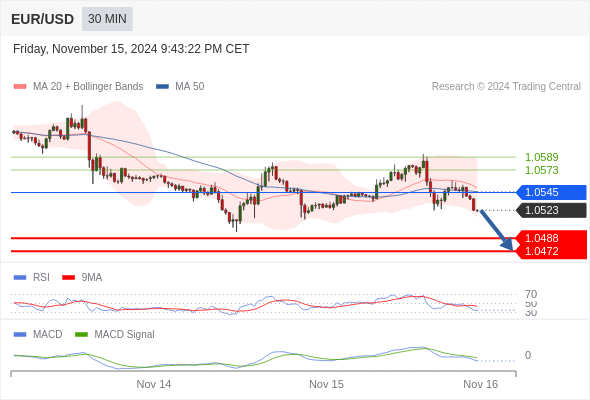The height and width of the screenshot is (400, 590).
Task: Click the green 1.0573 resistance label
Action: tap(541, 170)
